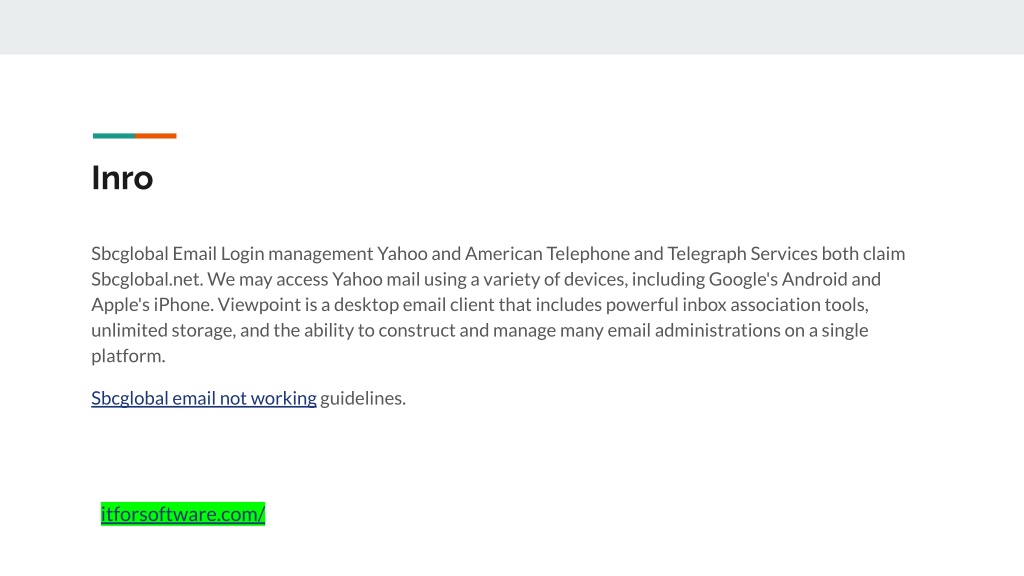This screenshot has height=576, width=1024.
Task: Open the "Sbcglobal email not working" hyperlink
Action: click(204, 398)
